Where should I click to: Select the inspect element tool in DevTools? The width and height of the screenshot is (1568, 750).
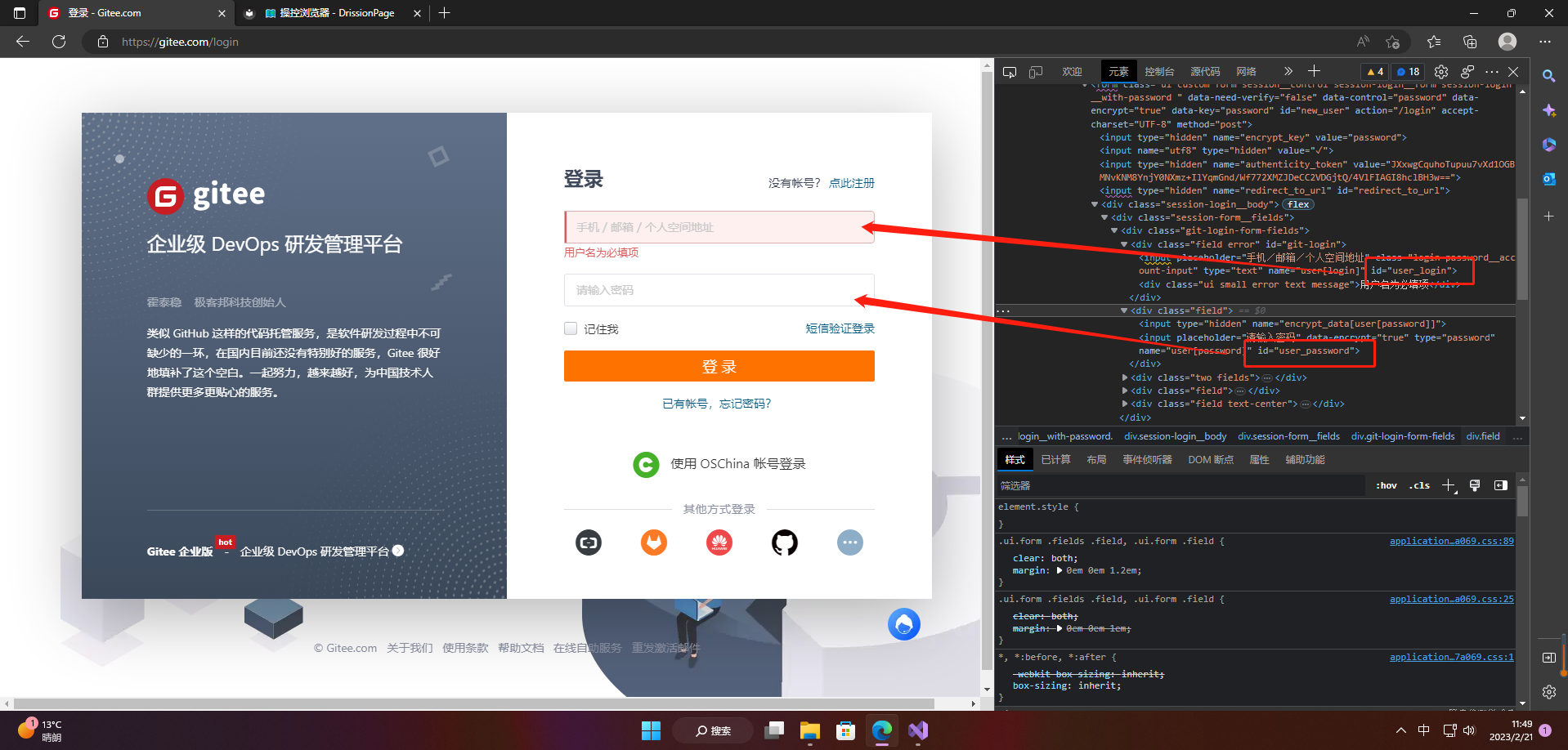pos(1009,72)
